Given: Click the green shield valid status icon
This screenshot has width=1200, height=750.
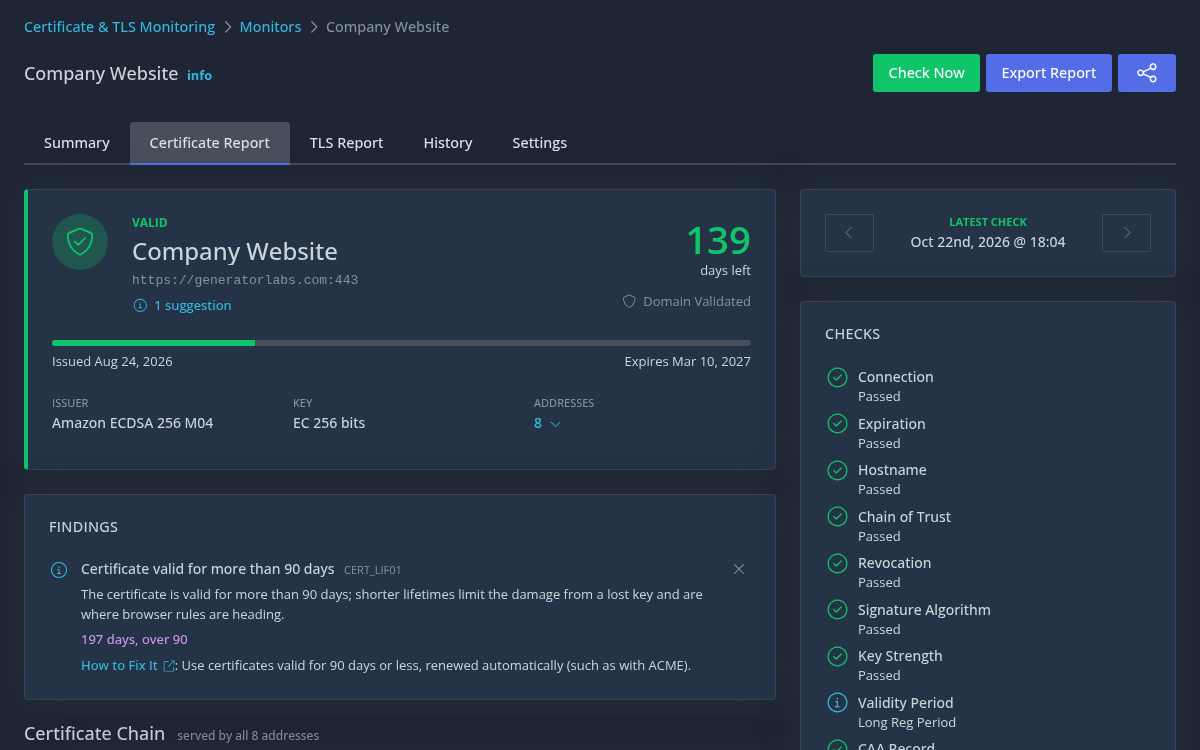Looking at the screenshot, I should [x=80, y=242].
